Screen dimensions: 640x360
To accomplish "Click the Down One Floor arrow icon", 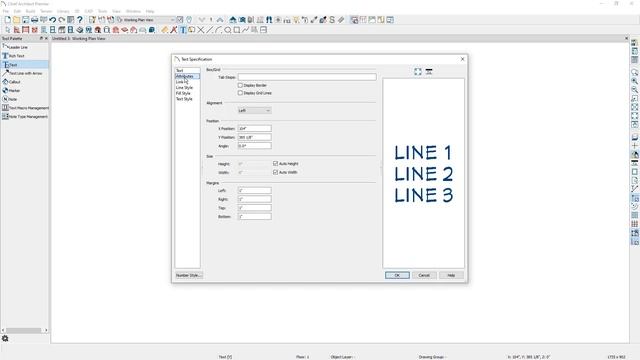I will tap(202, 20).
